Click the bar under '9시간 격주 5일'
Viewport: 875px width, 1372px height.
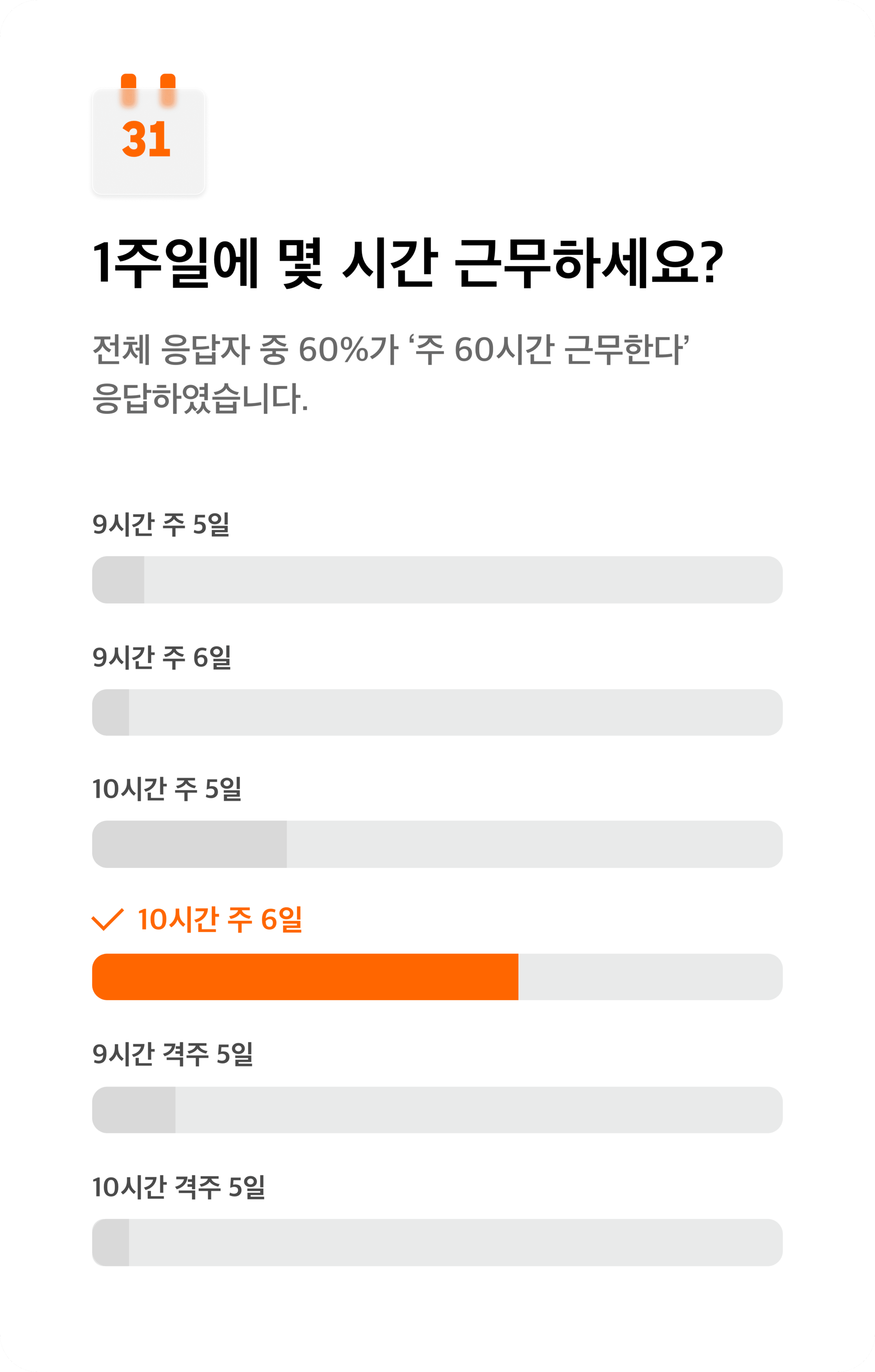click(437, 1109)
